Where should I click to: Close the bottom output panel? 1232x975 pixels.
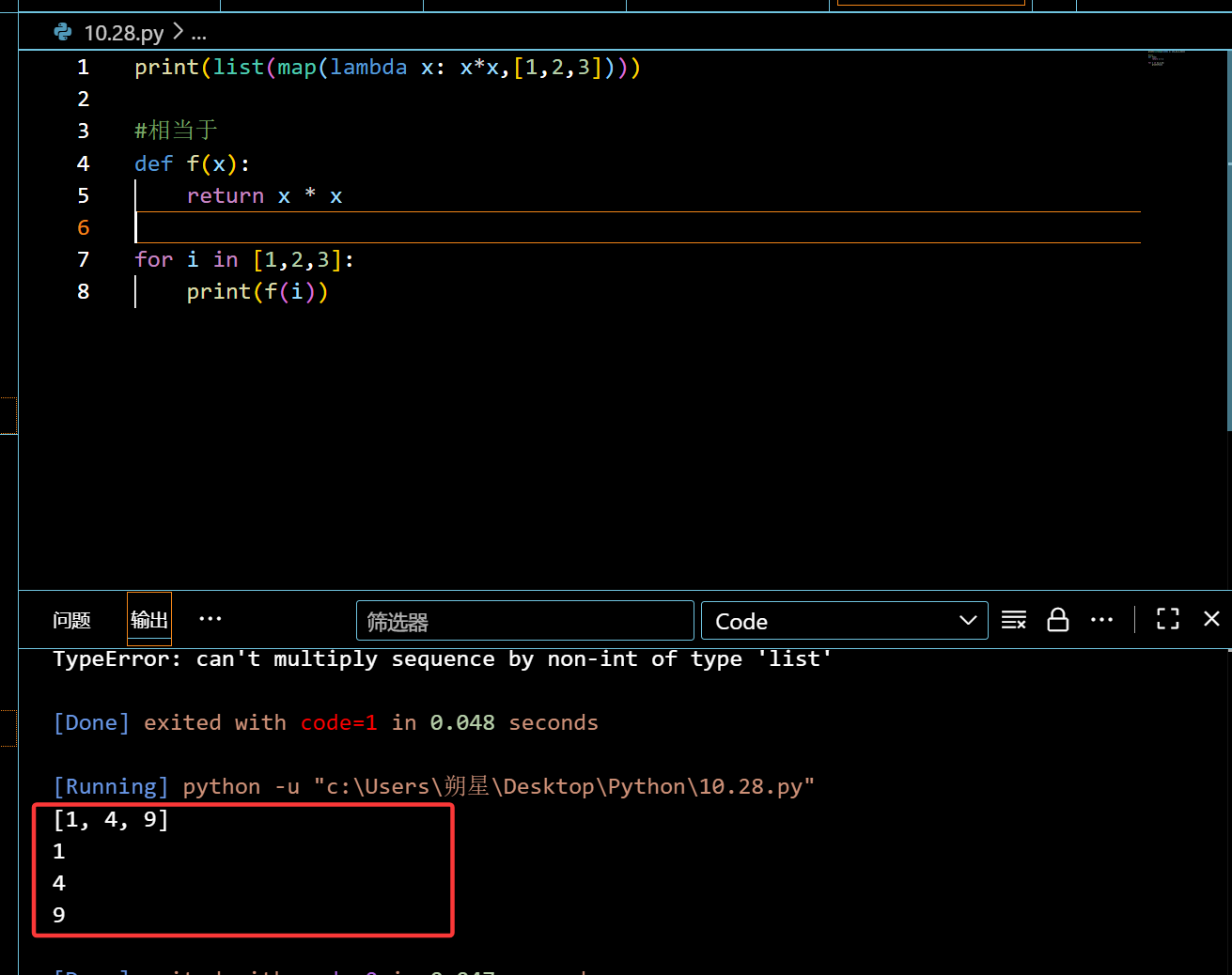[x=1211, y=619]
